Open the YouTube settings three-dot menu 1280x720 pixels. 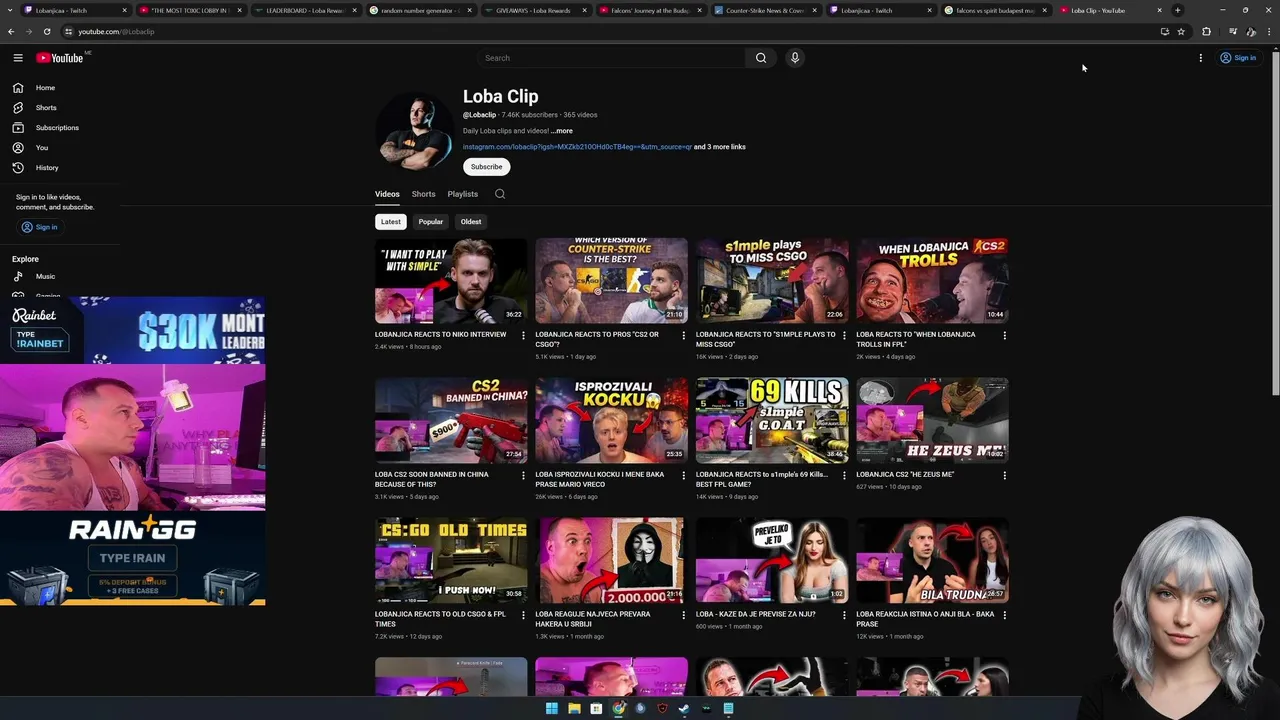tap(1201, 58)
